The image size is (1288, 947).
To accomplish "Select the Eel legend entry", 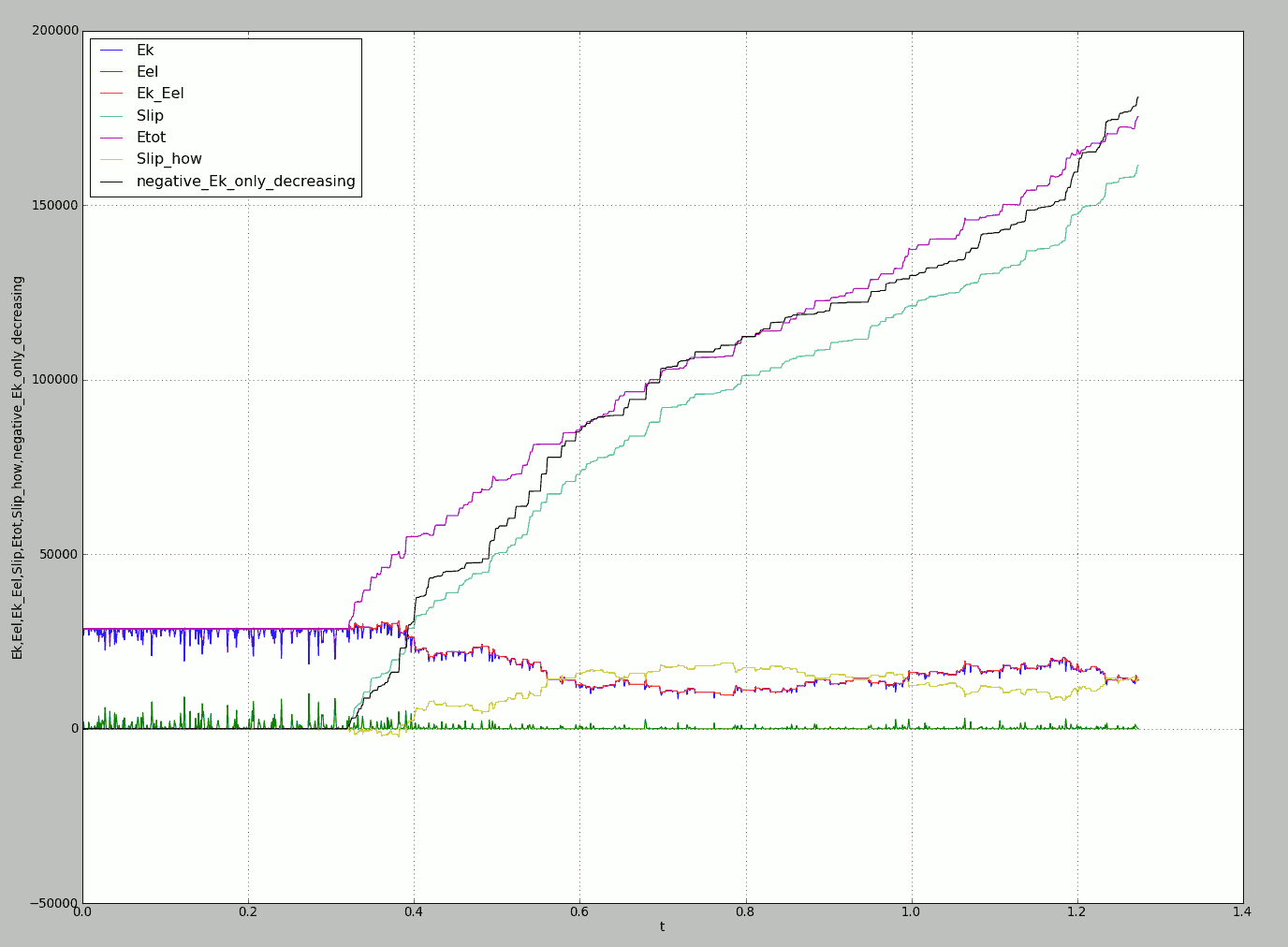I will click(147, 72).
